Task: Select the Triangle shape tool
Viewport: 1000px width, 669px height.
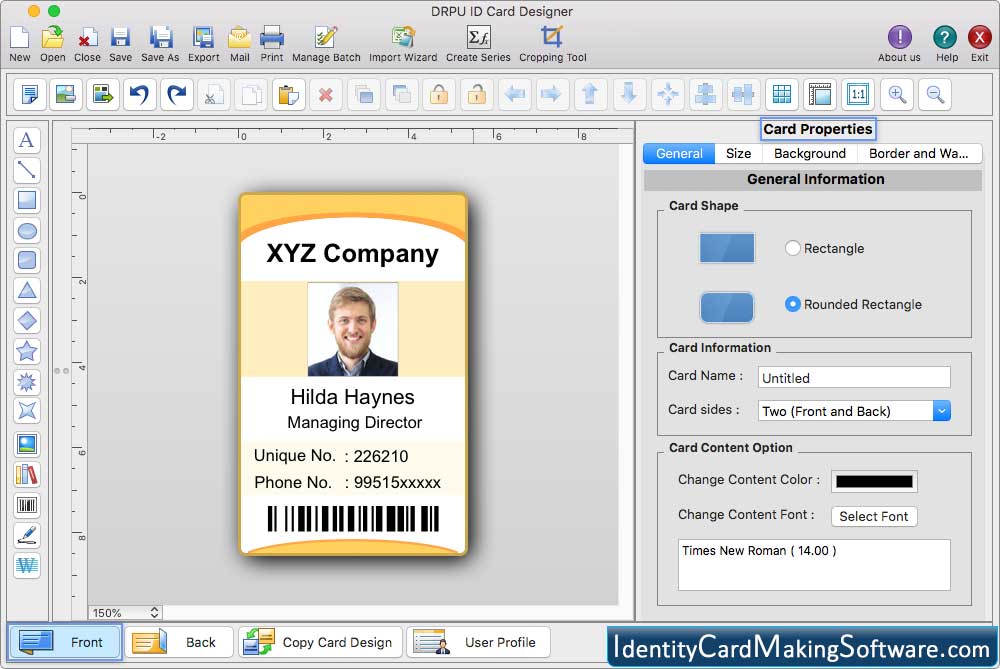Action: (27, 291)
